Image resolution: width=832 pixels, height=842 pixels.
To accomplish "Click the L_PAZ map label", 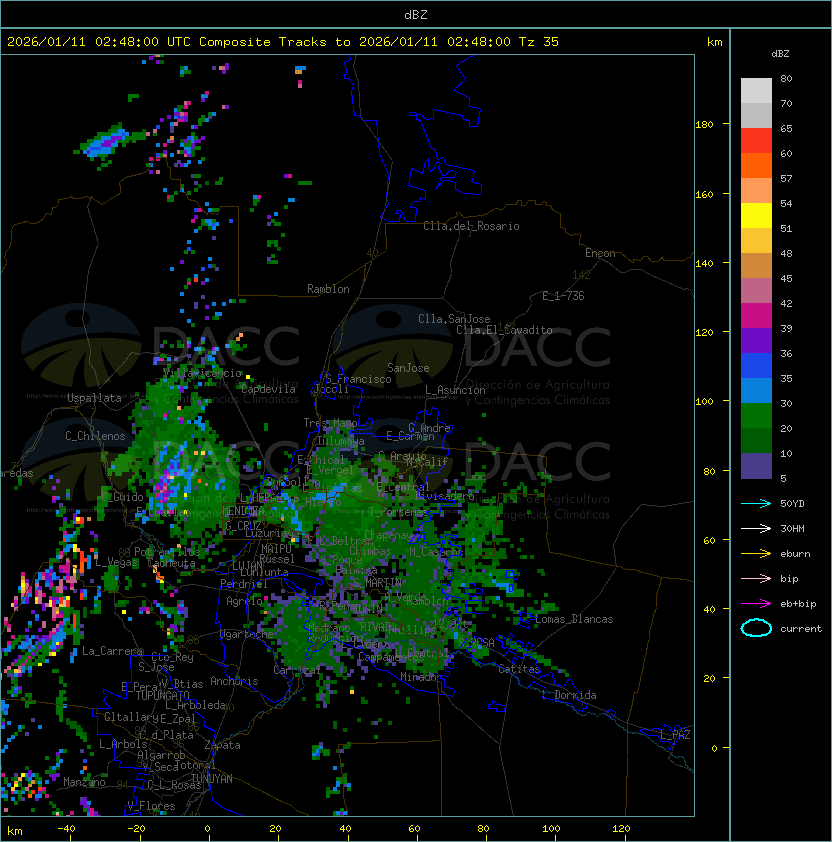I will point(675,735).
